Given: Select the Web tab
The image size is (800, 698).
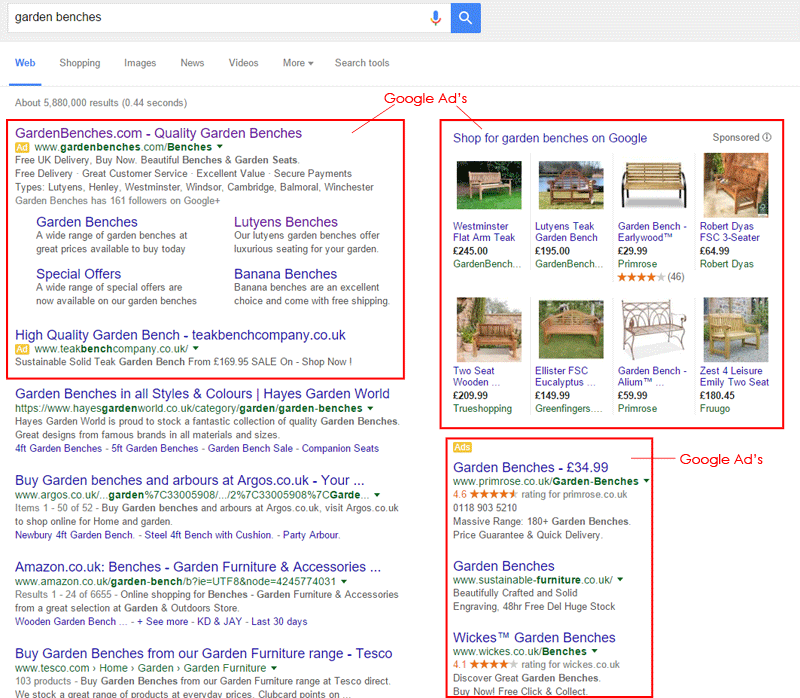Looking at the screenshot, I should (25, 63).
